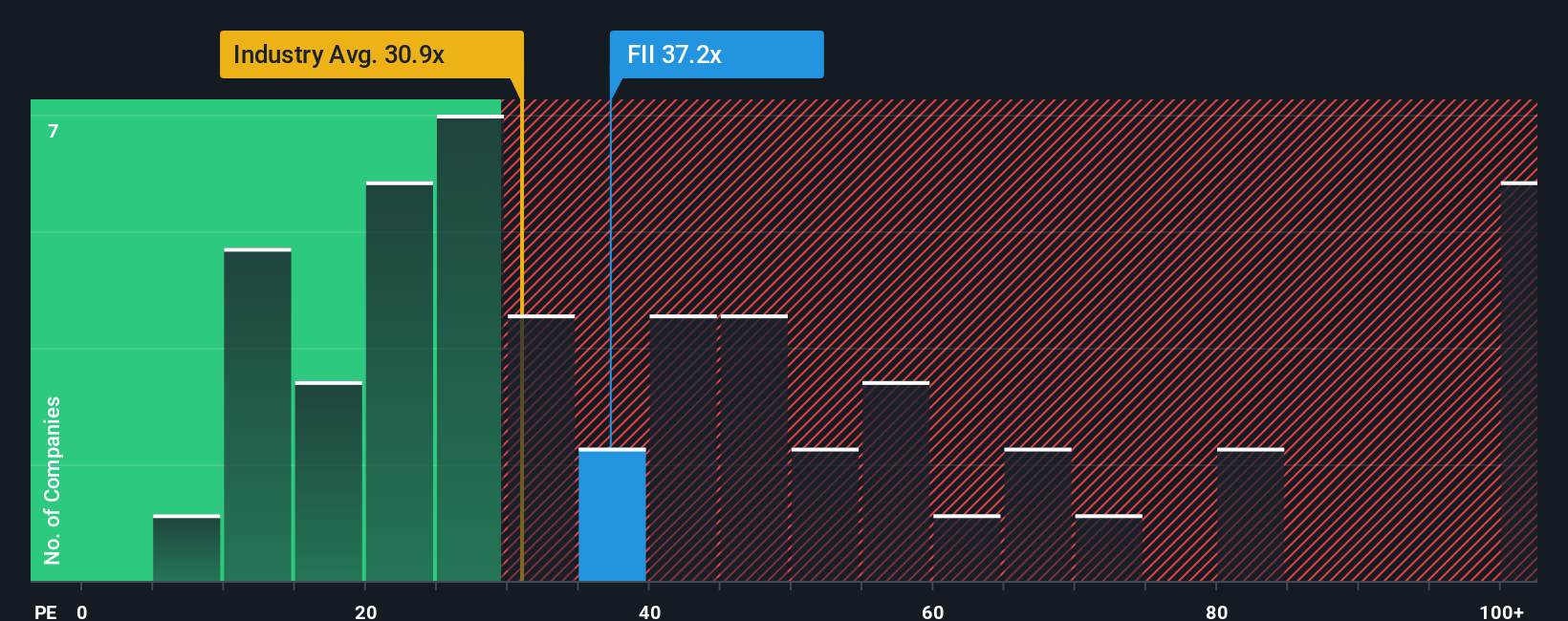This screenshot has height=621, width=1568.
Task: Click the FII 37.2x label
Action: coord(717,54)
